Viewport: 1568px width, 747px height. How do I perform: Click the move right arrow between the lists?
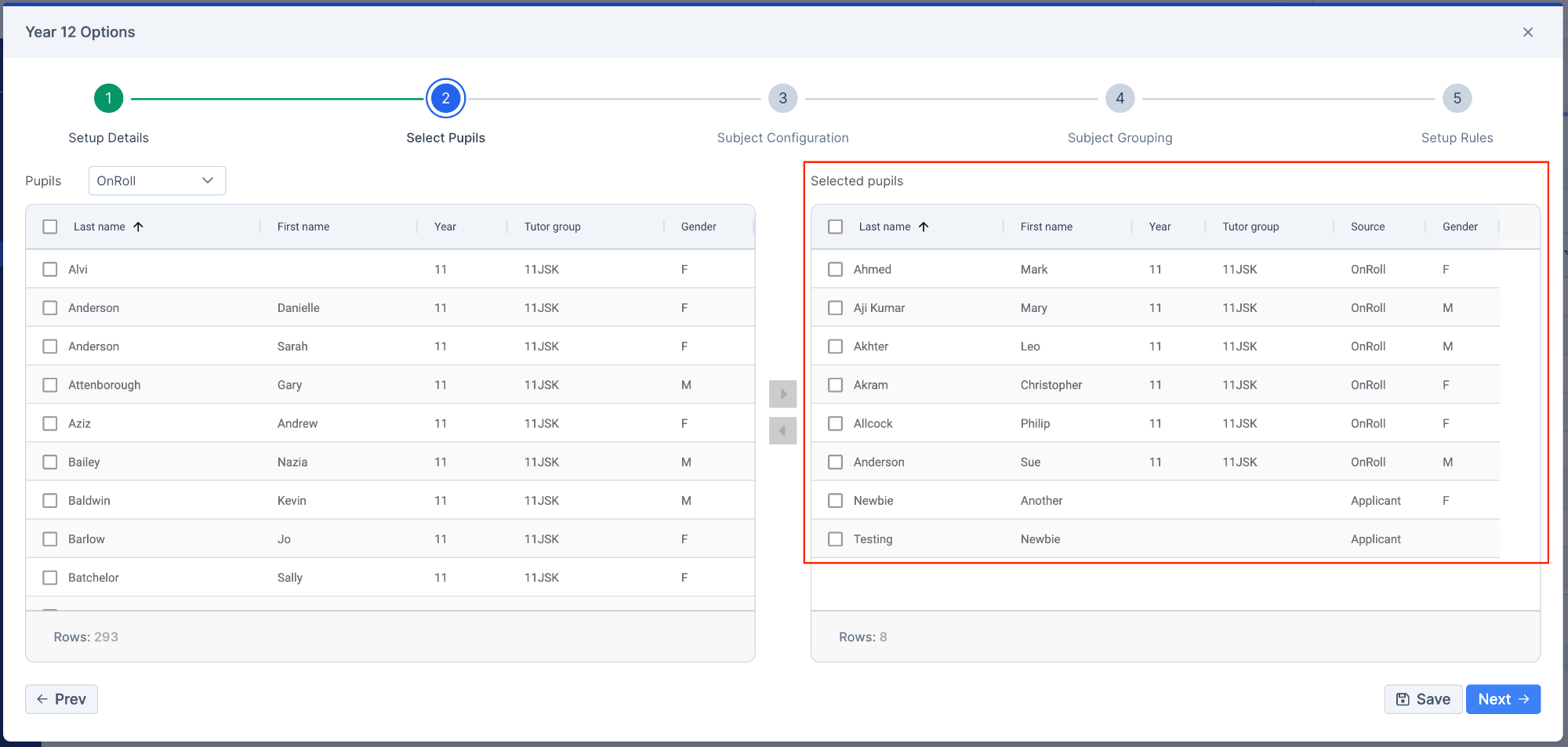(782, 393)
